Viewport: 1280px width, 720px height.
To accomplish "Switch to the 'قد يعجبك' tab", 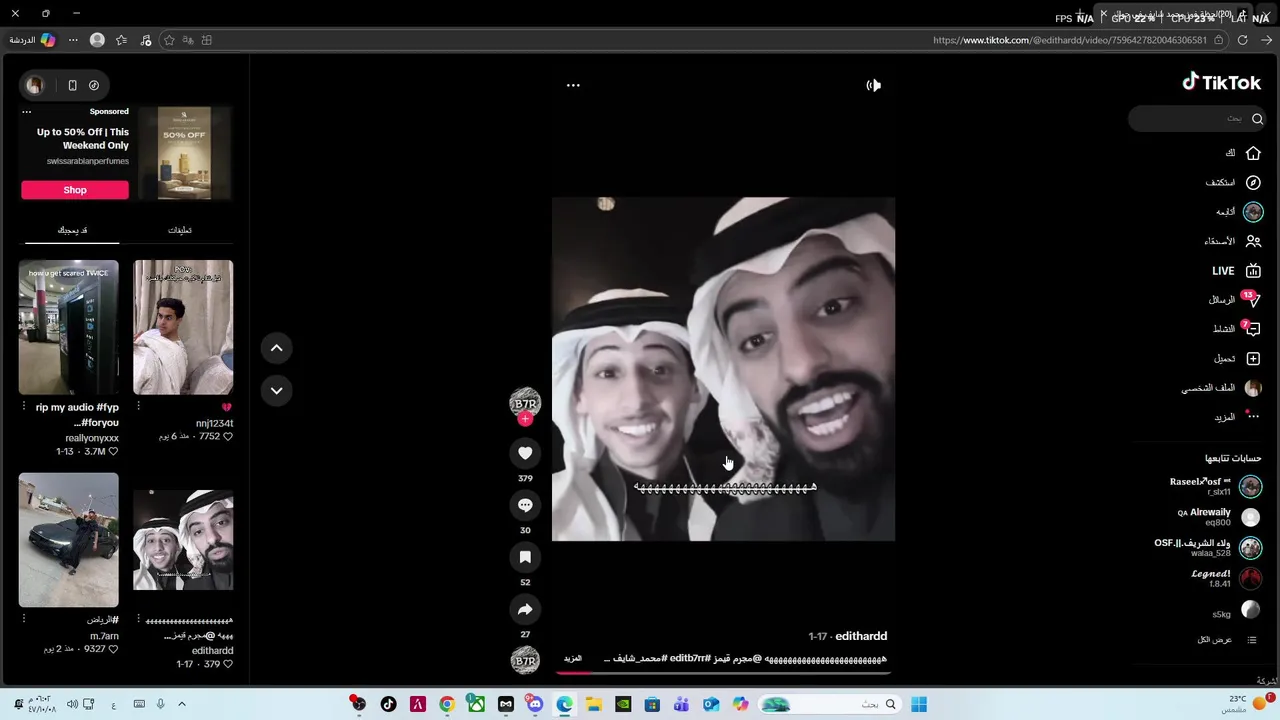I will coord(72,230).
